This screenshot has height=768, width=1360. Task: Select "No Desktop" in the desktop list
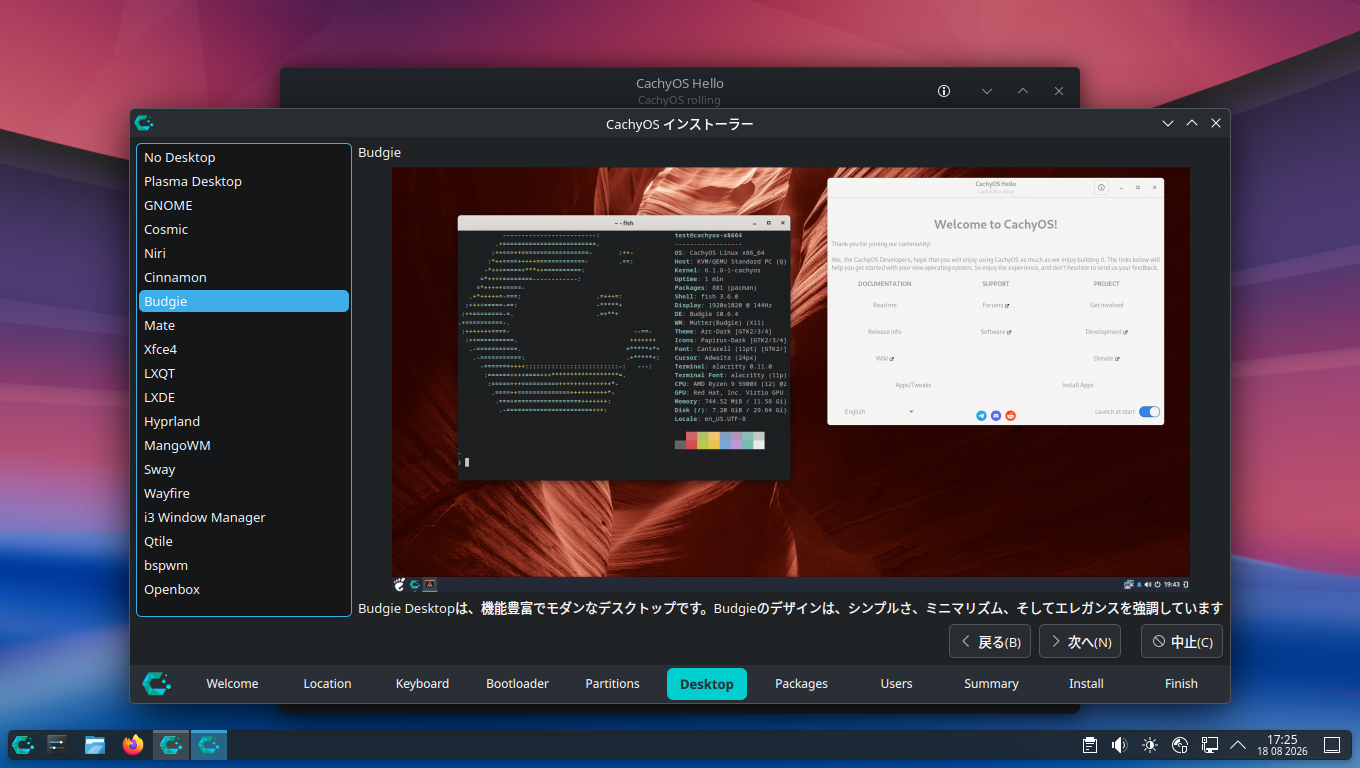point(244,157)
